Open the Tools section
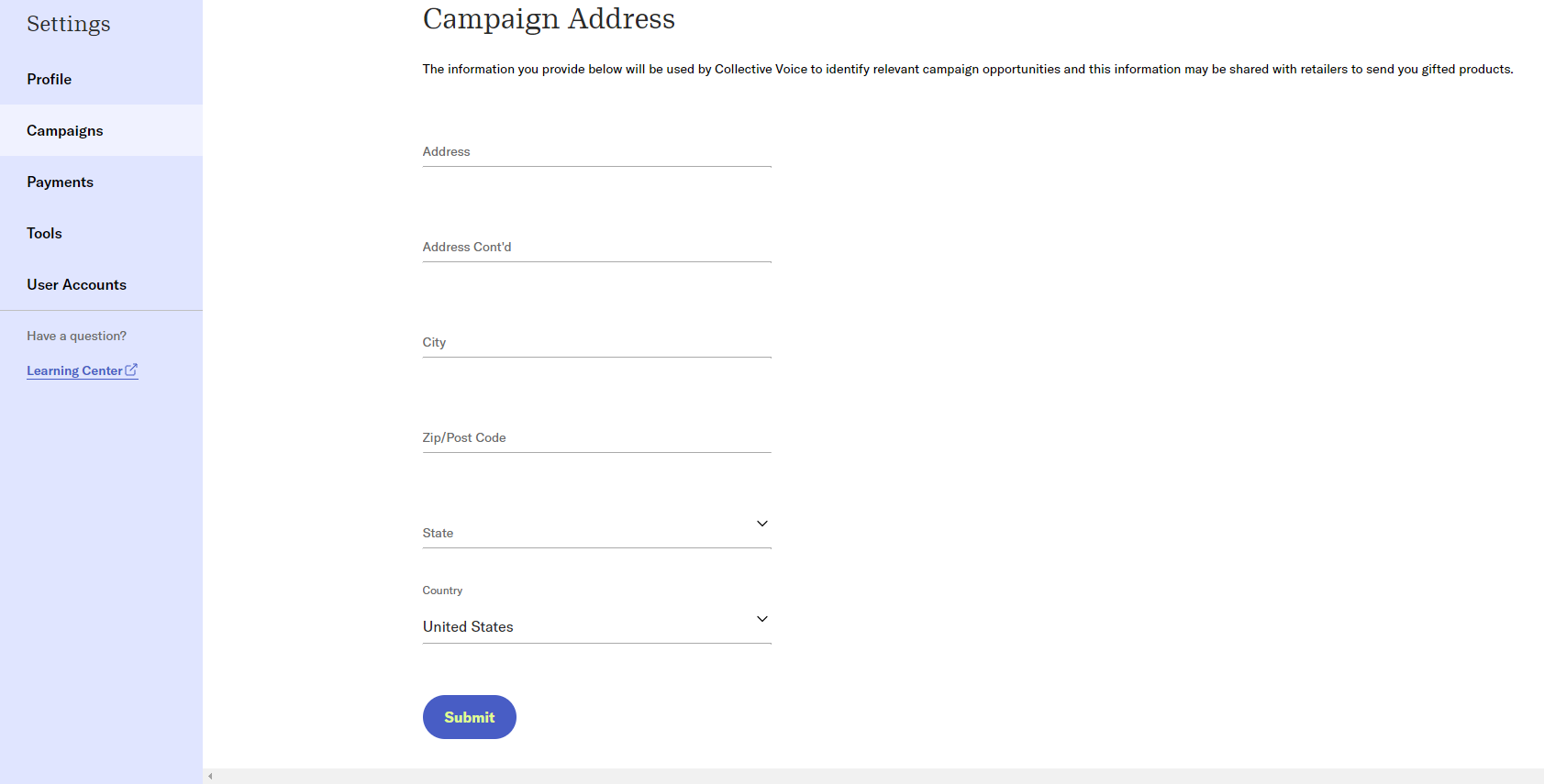 pos(101,233)
